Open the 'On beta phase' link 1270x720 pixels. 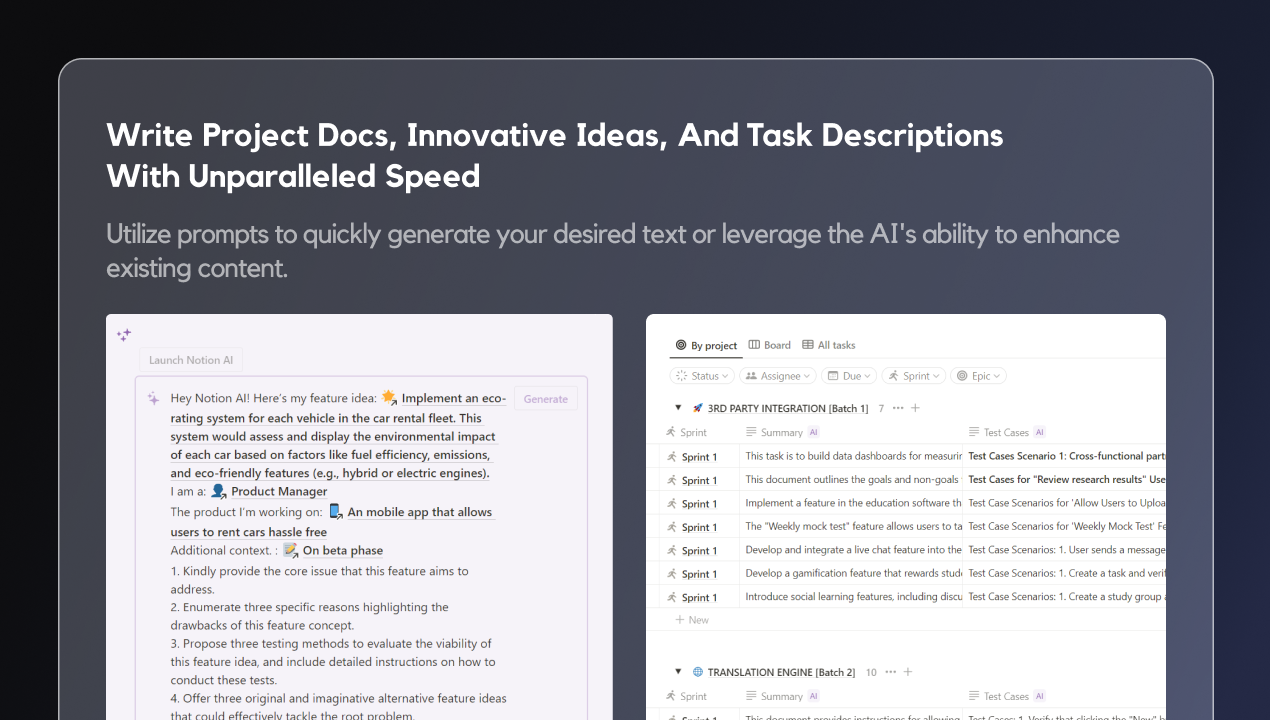343,551
